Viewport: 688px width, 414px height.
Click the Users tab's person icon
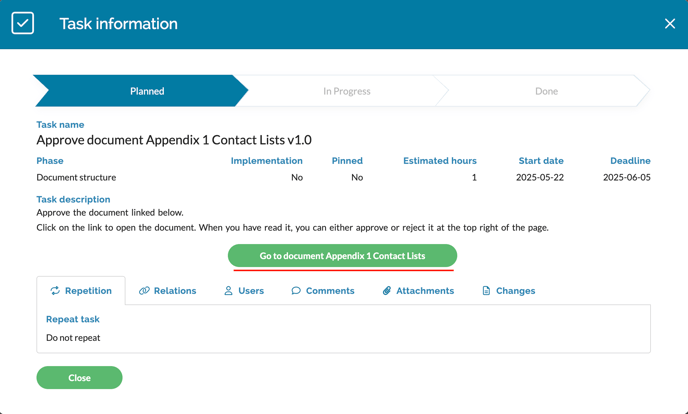(x=228, y=291)
